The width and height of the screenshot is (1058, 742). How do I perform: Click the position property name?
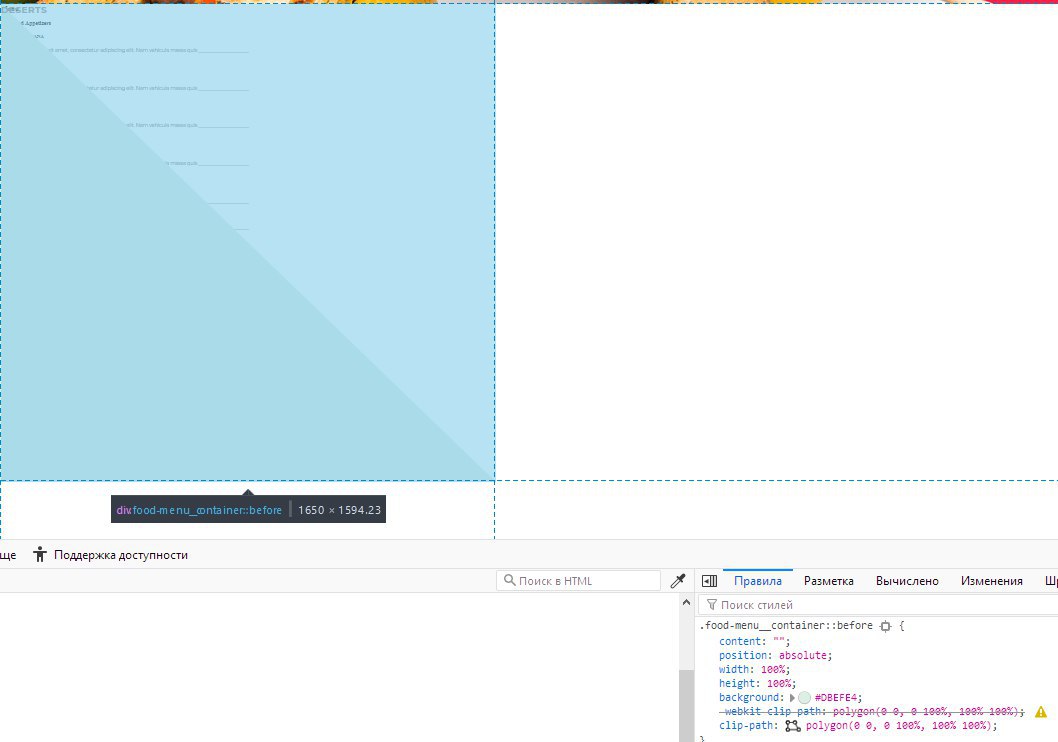click(742, 656)
